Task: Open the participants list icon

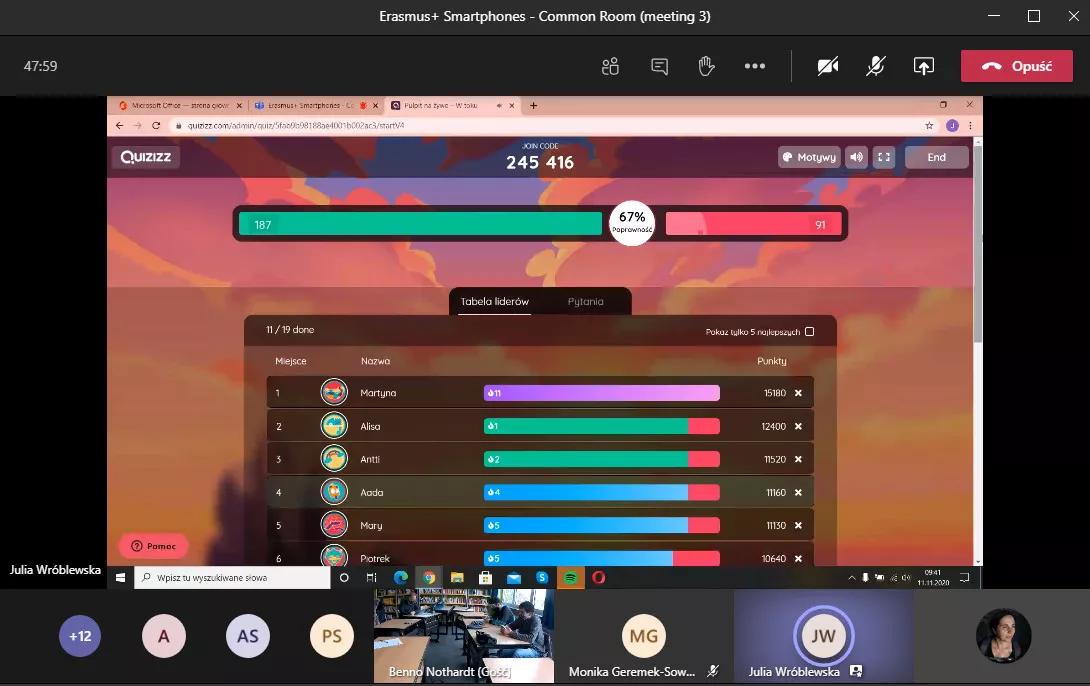Action: pos(610,66)
